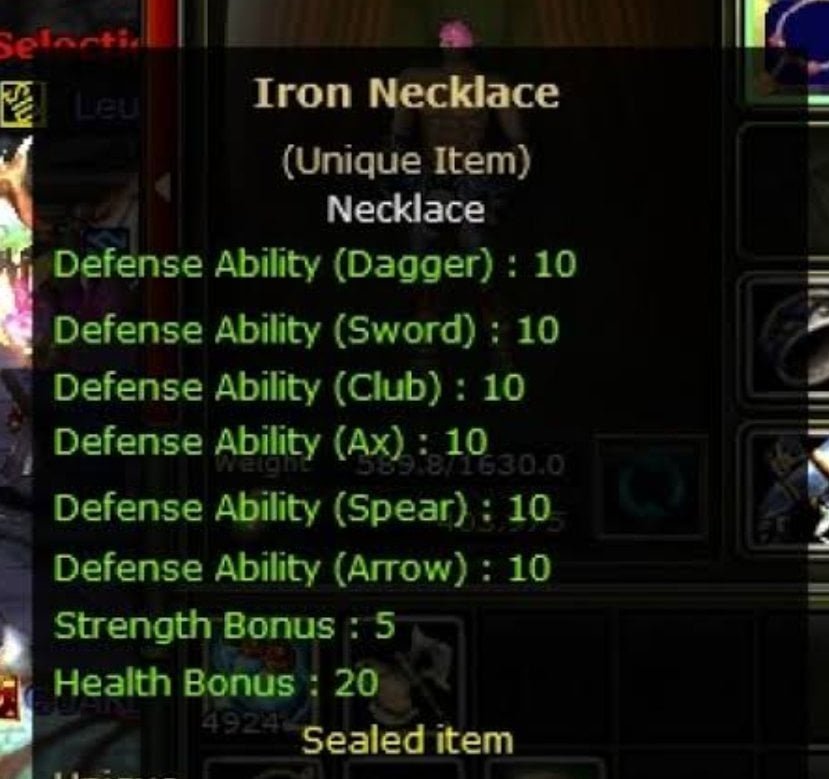829x779 pixels.
Task: Click the small left-pointing arrow on the panel
Action: click(163, 186)
